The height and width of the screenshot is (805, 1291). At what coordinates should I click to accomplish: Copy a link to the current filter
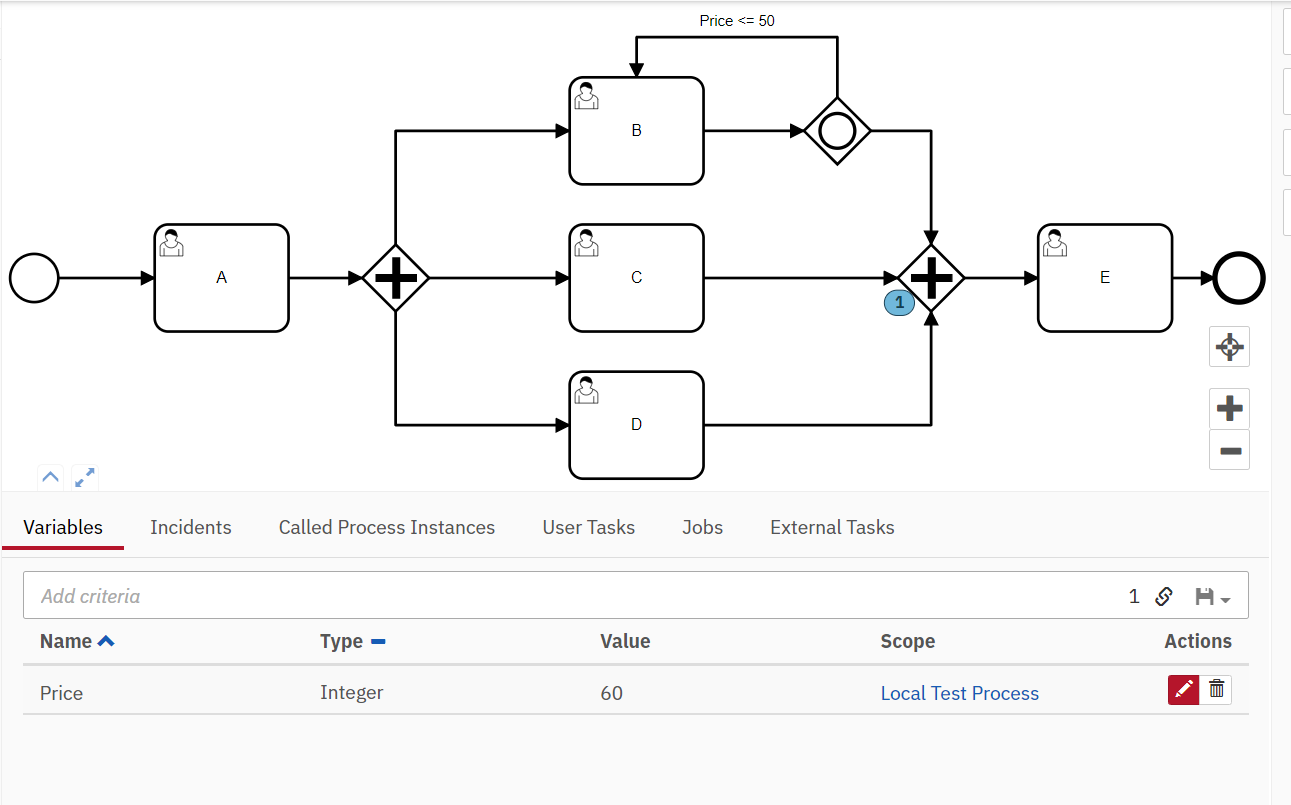(1164, 596)
